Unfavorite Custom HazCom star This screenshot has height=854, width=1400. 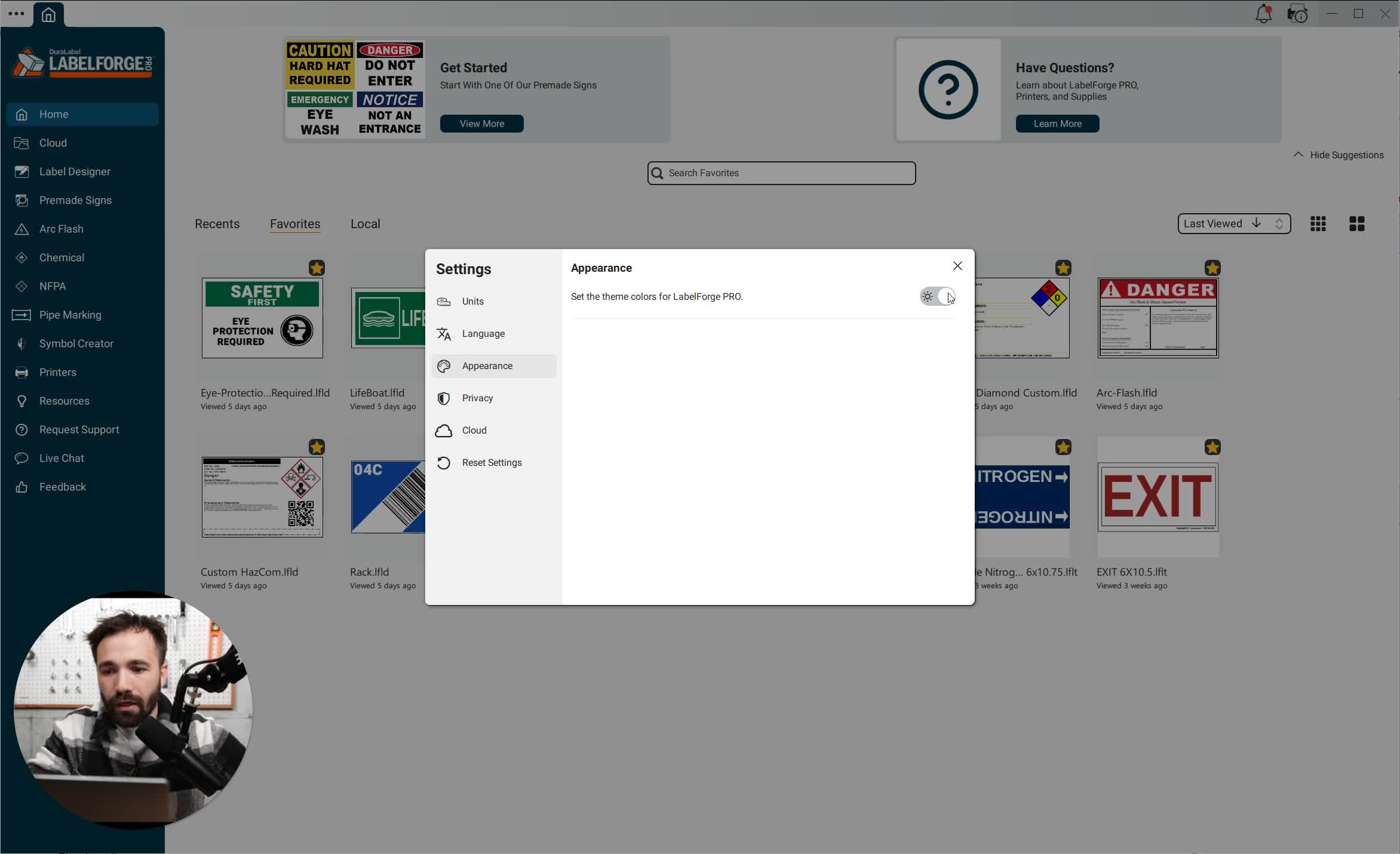tap(317, 447)
